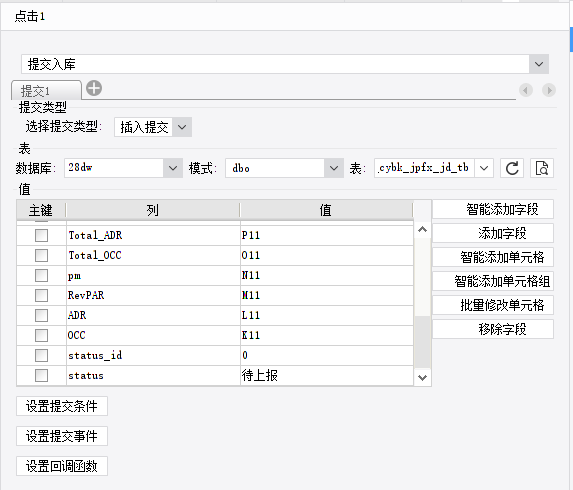
Task: Toggle primary key checkbox for Total_ADR
Action: click(x=41, y=235)
